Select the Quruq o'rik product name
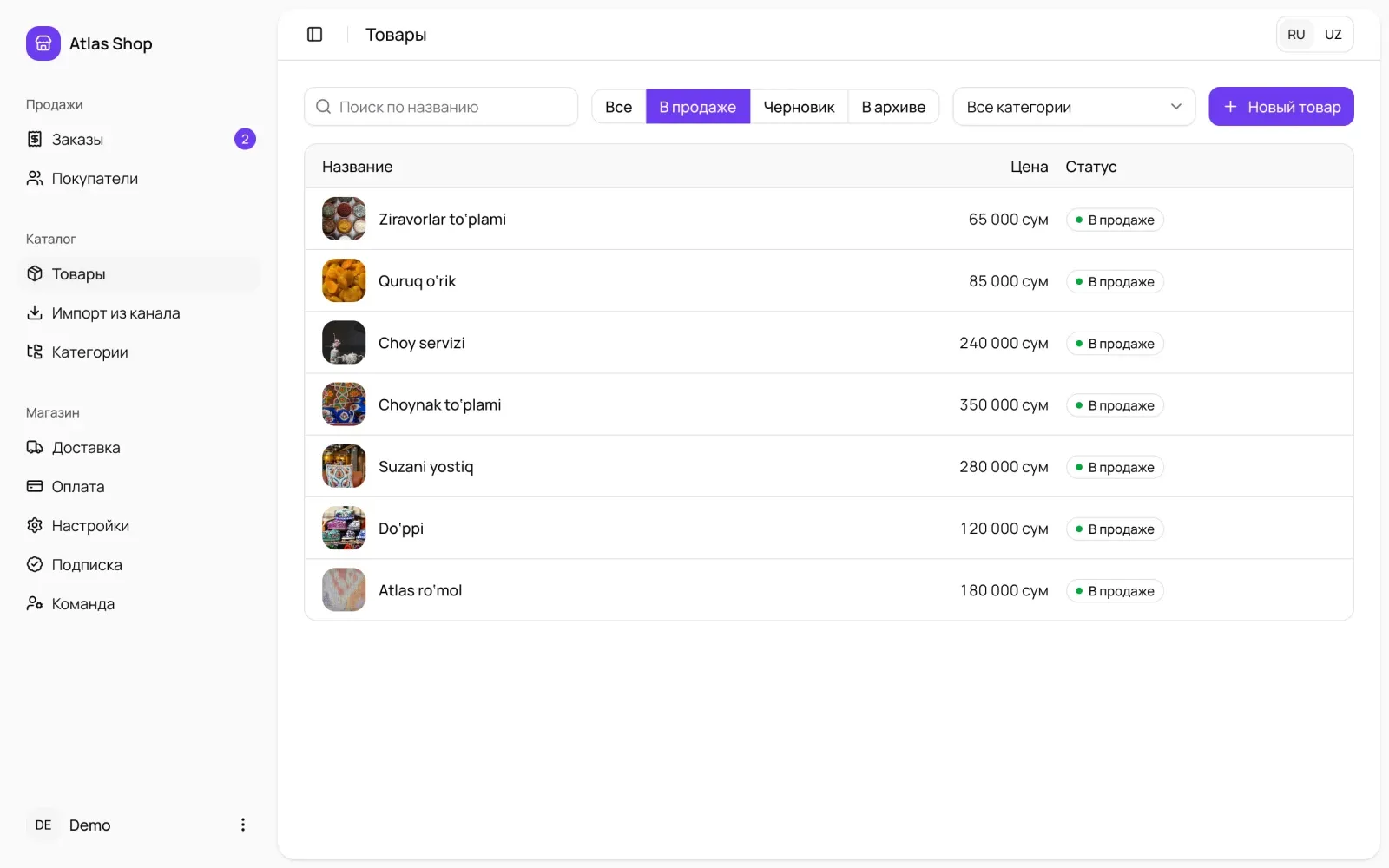This screenshot has width=1389, height=868. (417, 281)
